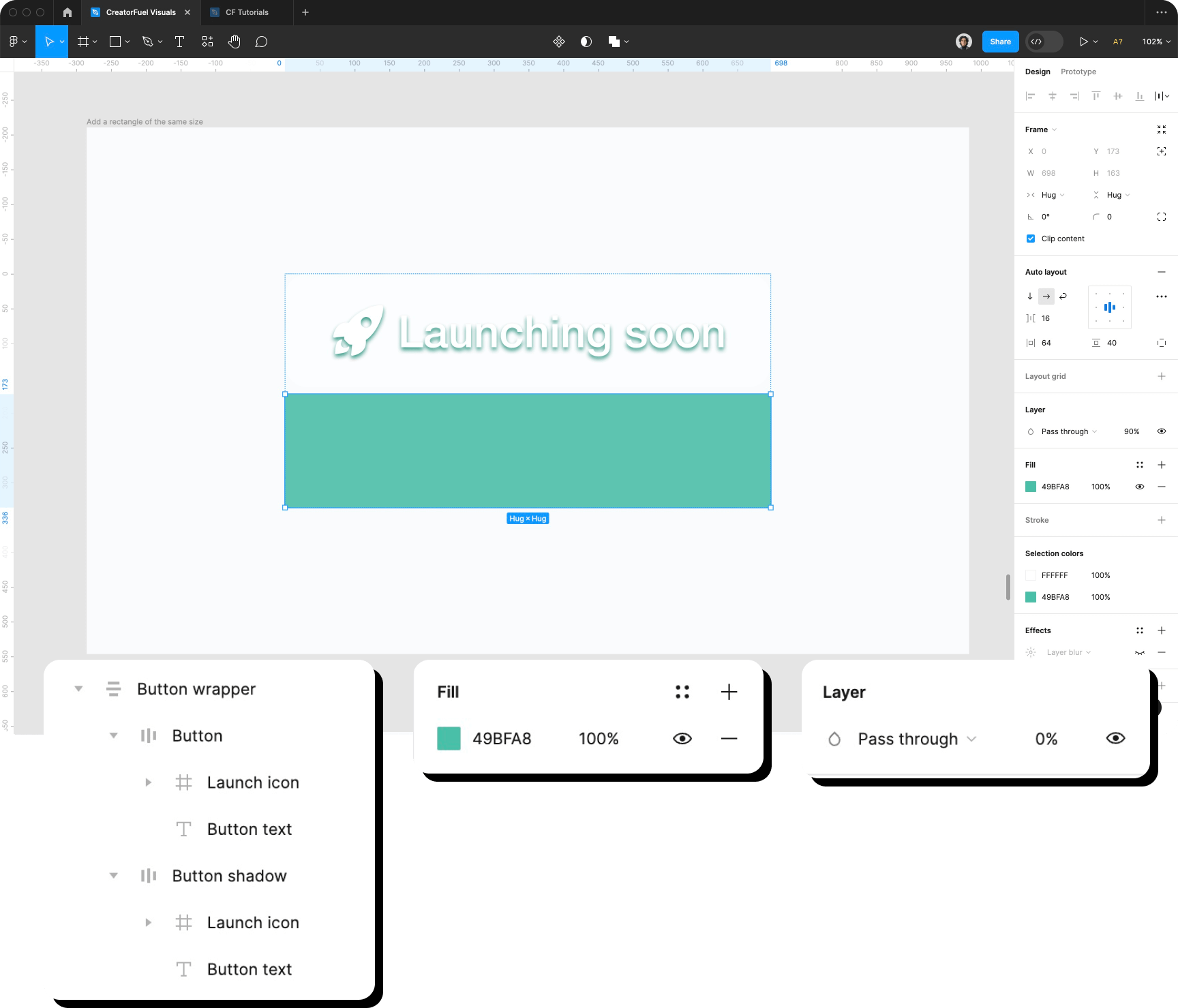Select the Text tool

pos(179,41)
